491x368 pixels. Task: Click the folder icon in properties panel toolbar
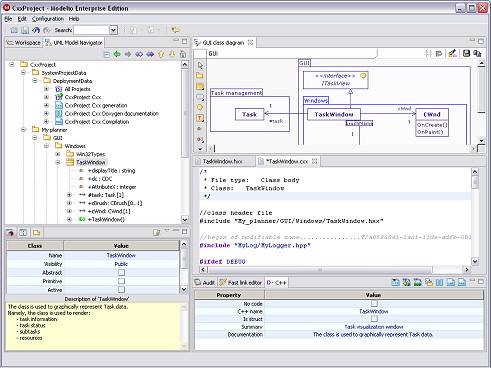pyautogui.click(x=36, y=232)
